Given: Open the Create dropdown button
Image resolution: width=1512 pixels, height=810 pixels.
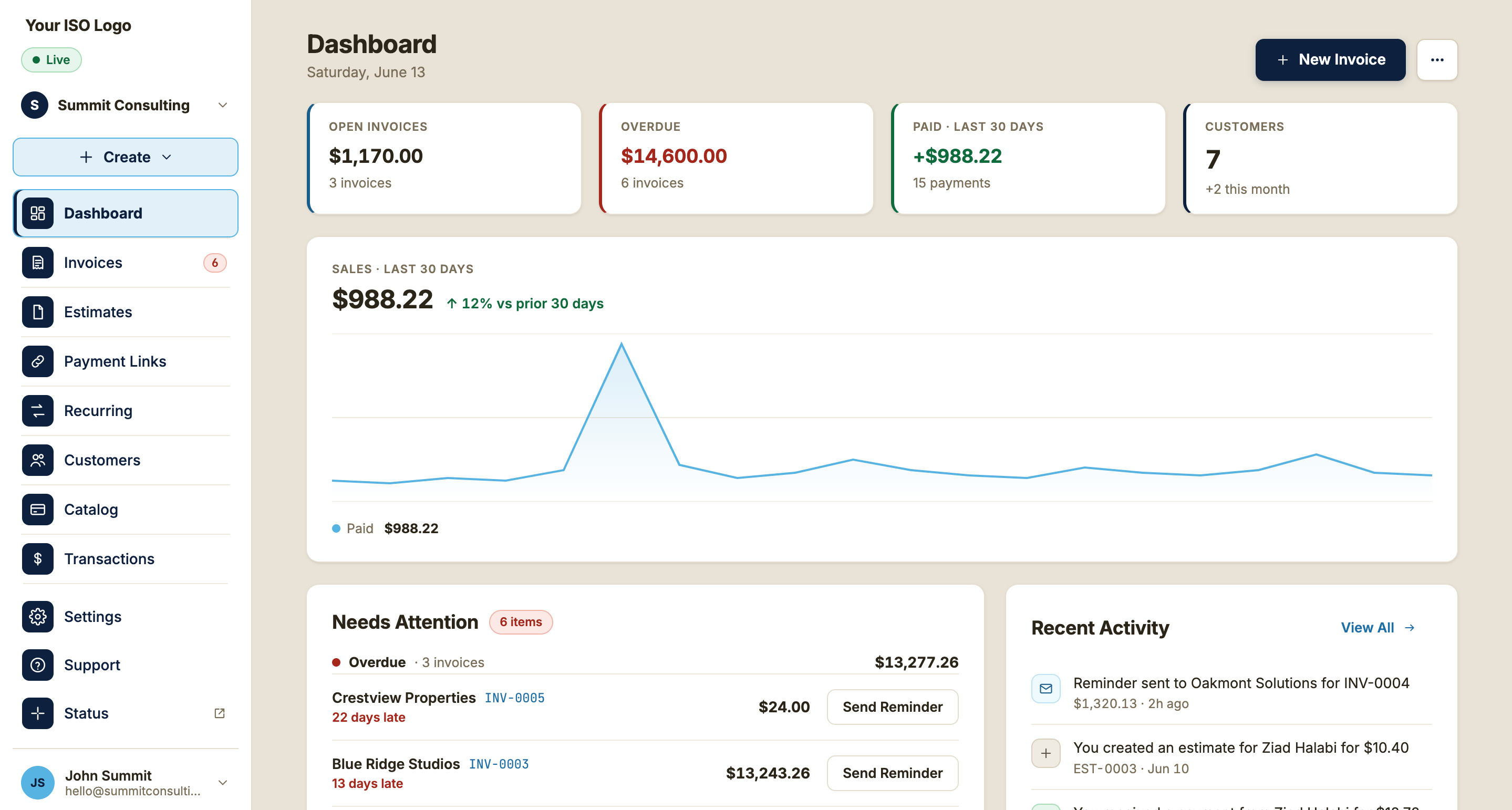Looking at the screenshot, I should [x=125, y=157].
